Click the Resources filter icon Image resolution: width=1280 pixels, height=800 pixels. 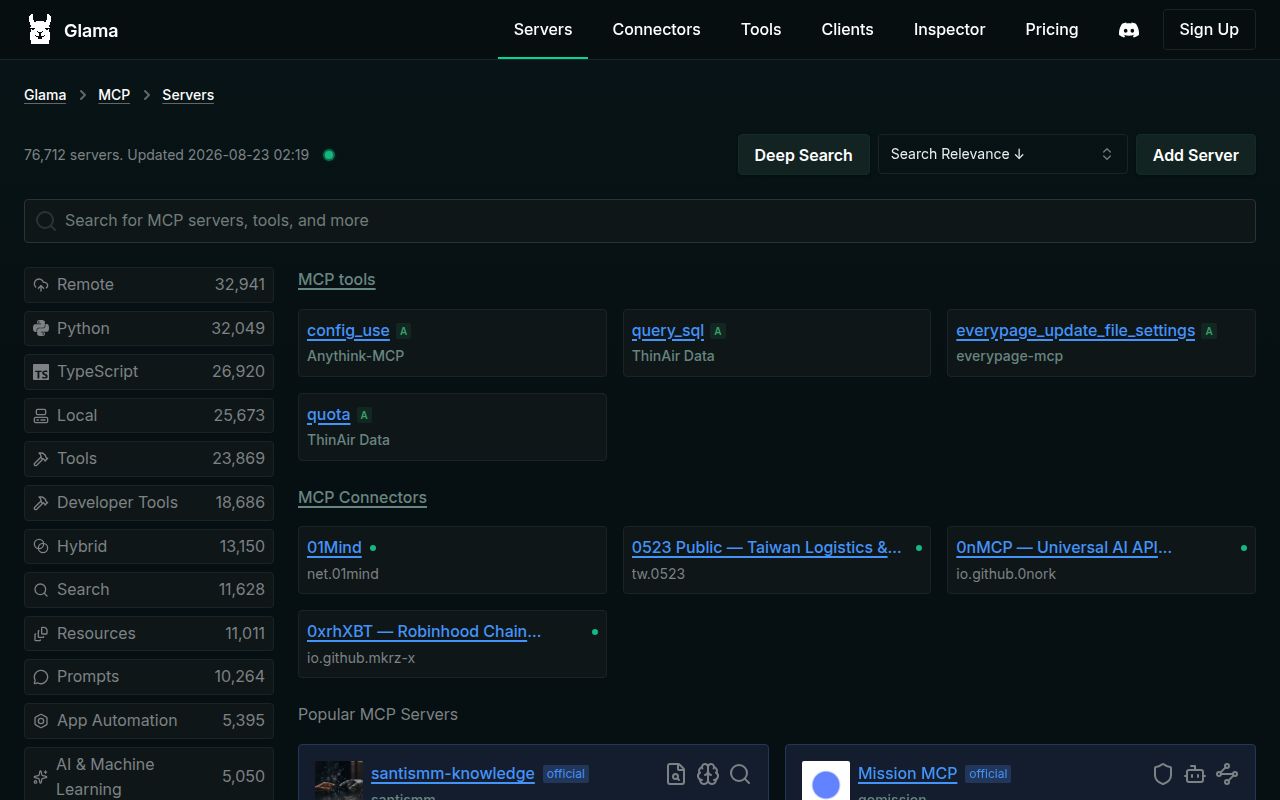point(41,634)
